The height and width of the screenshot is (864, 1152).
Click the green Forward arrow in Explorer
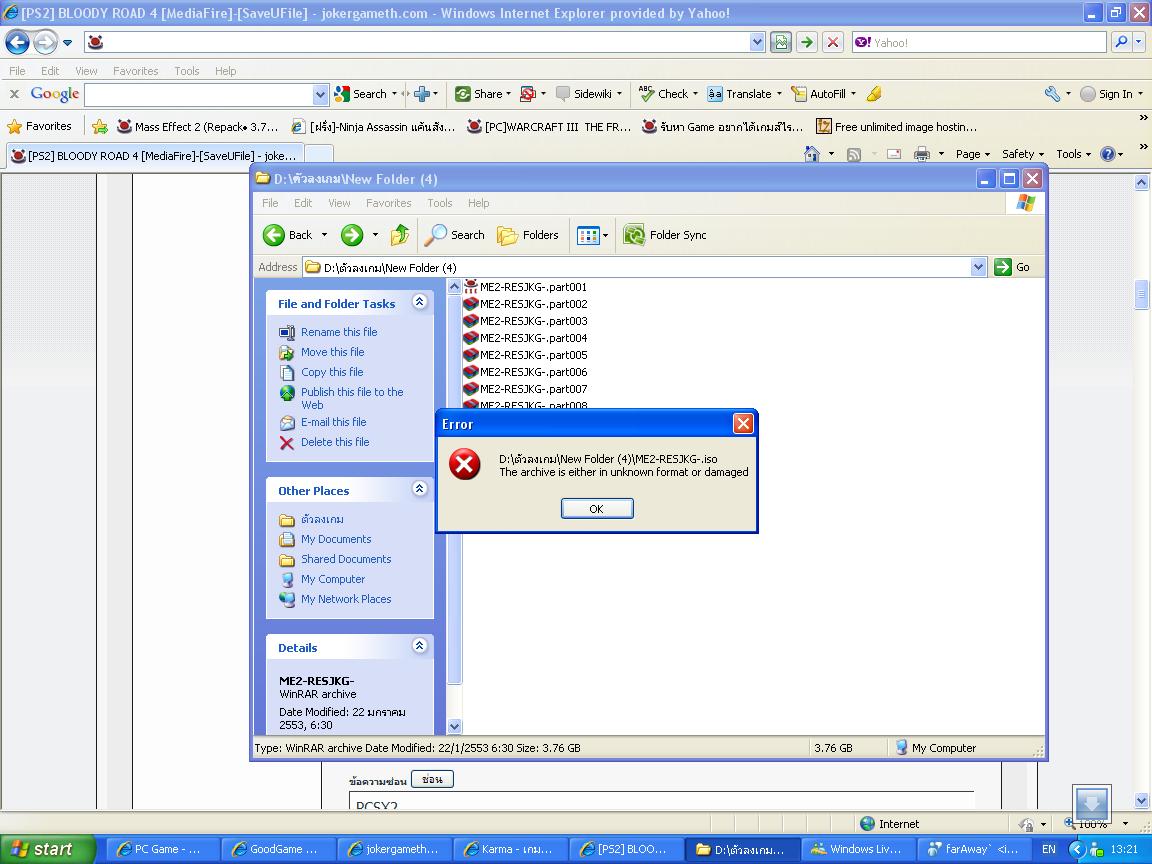tap(352, 235)
